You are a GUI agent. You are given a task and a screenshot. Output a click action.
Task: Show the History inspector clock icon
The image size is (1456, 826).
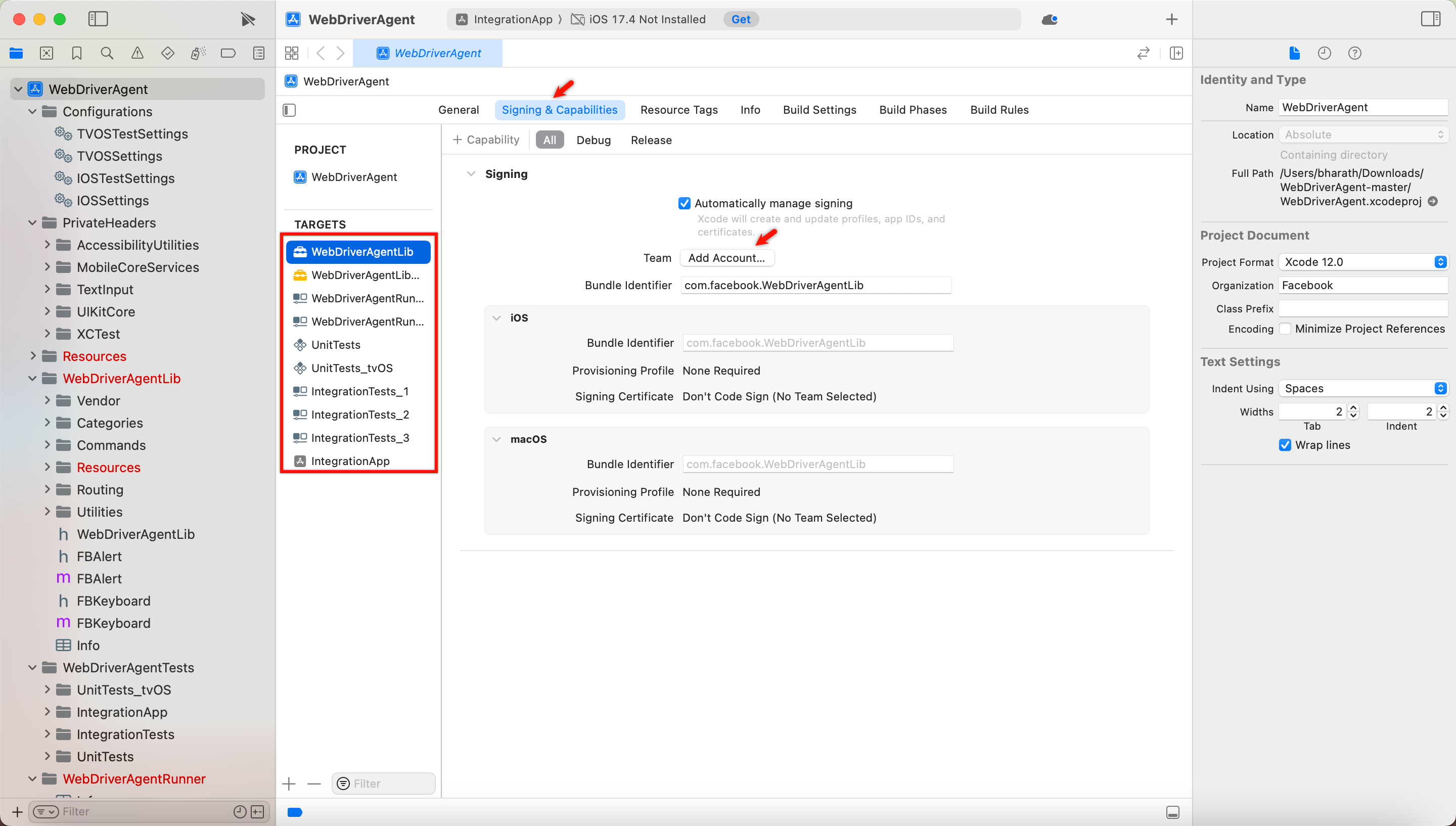[x=1324, y=53]
